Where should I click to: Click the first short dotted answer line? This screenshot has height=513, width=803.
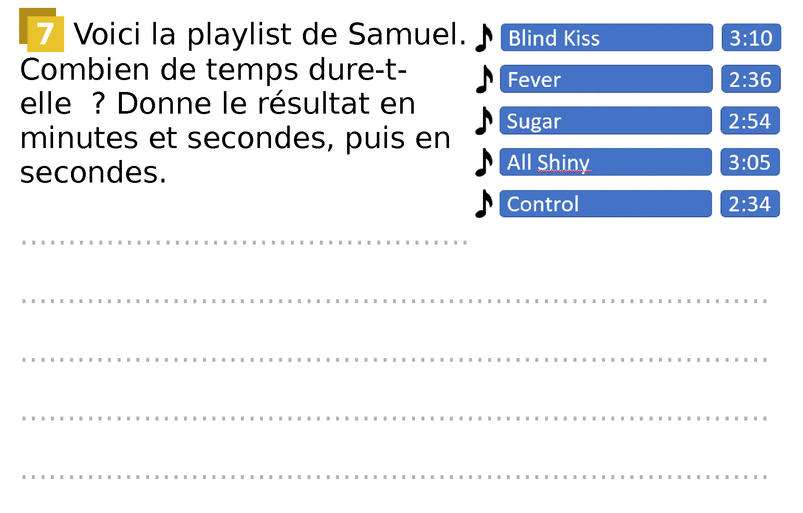[x=244, y=242]
